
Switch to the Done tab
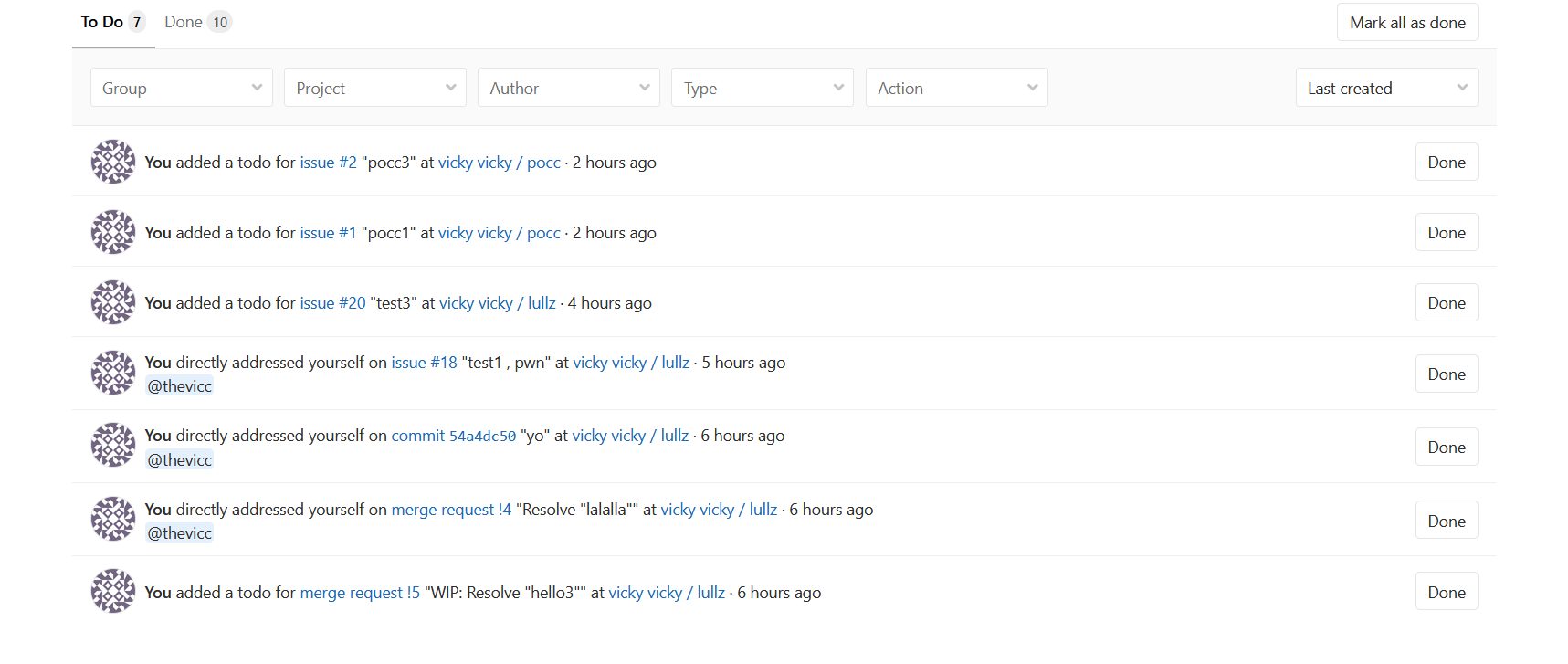point(197,22)
